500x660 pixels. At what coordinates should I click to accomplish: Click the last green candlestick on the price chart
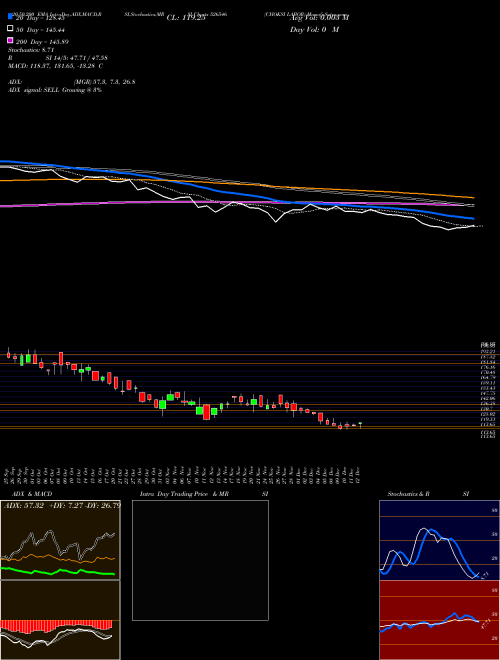pos(360,424)
